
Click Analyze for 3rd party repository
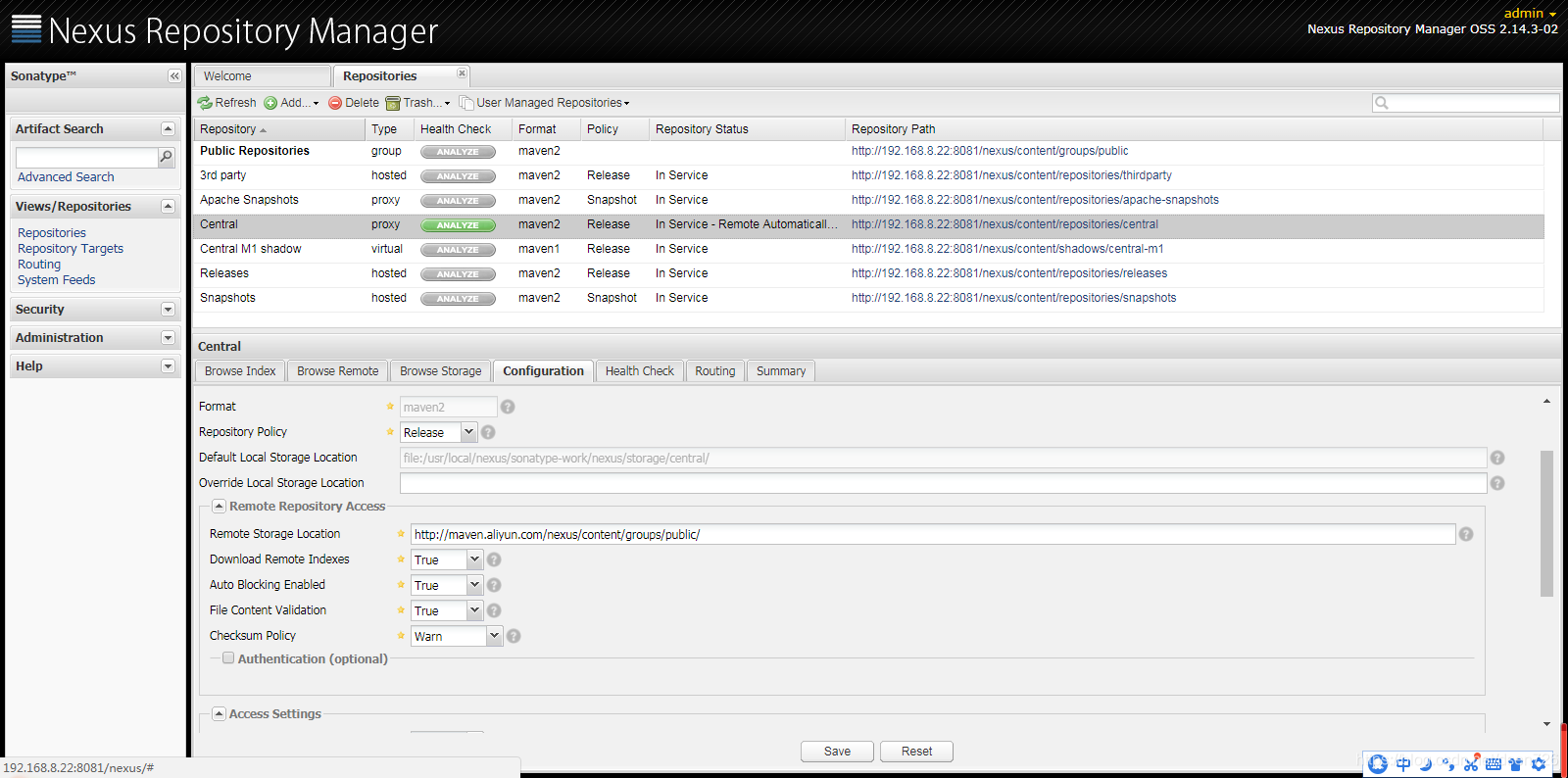458,176
